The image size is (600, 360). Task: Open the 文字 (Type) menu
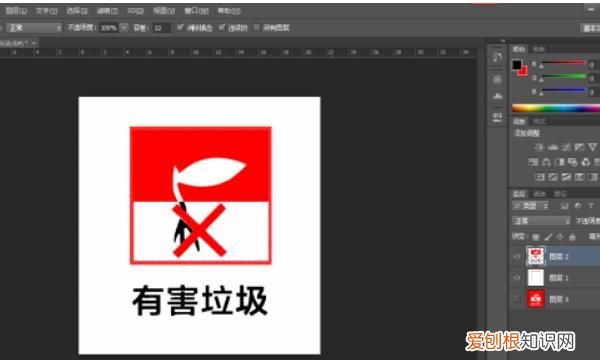[46, 11]
